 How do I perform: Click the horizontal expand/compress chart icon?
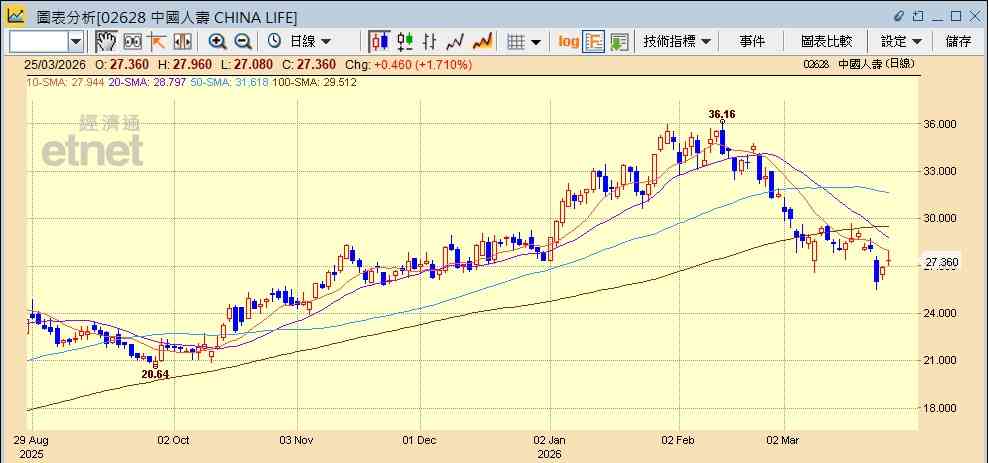coord(182,42)
